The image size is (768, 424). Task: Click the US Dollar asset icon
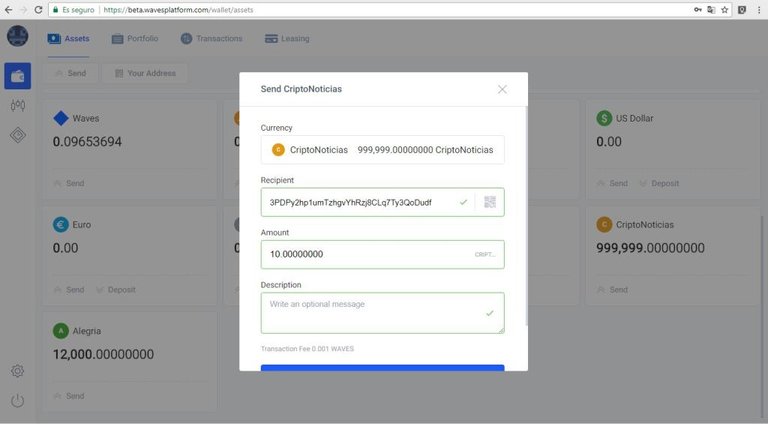coord(604,118)
